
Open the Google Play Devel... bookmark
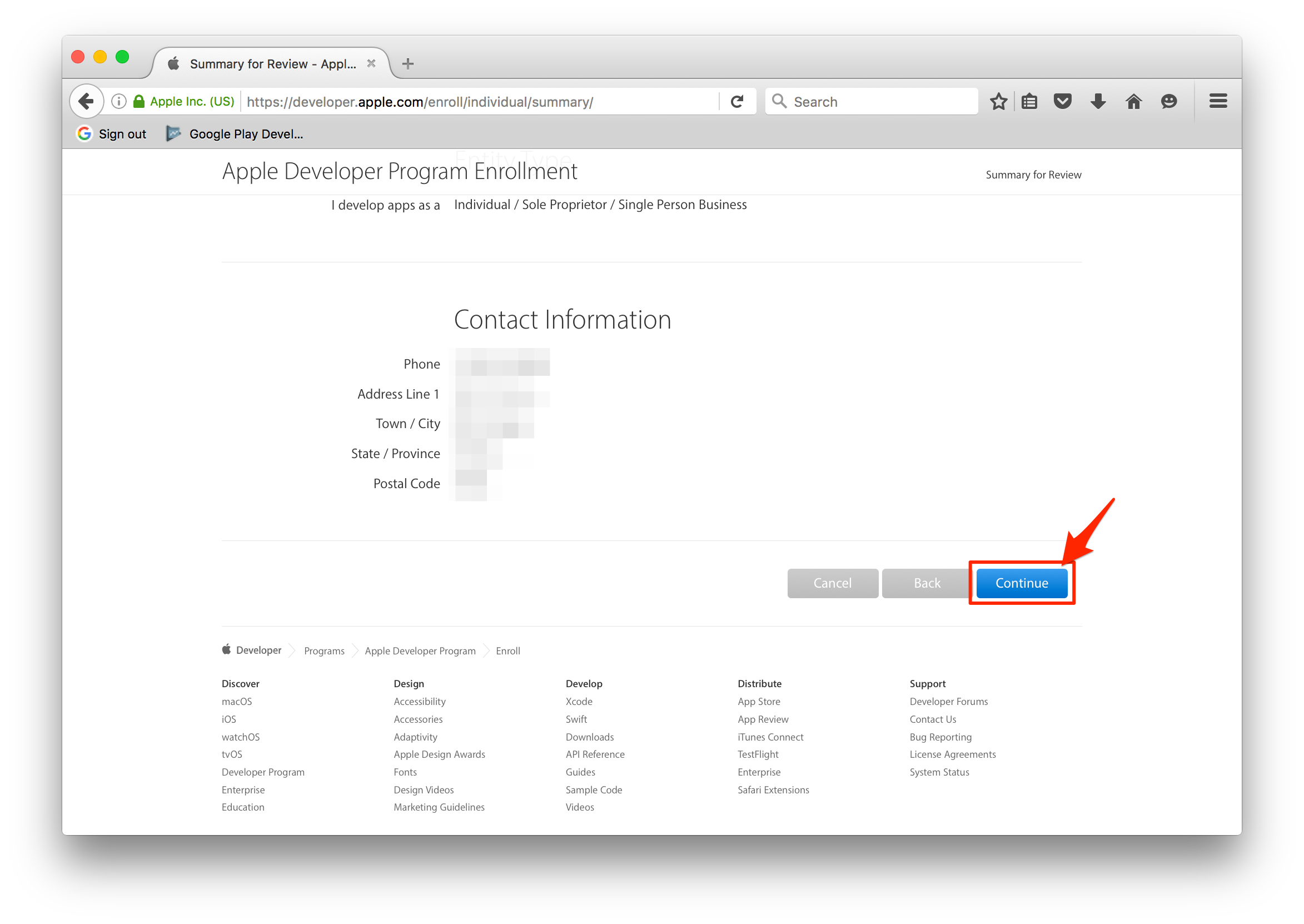coord(235,135)
